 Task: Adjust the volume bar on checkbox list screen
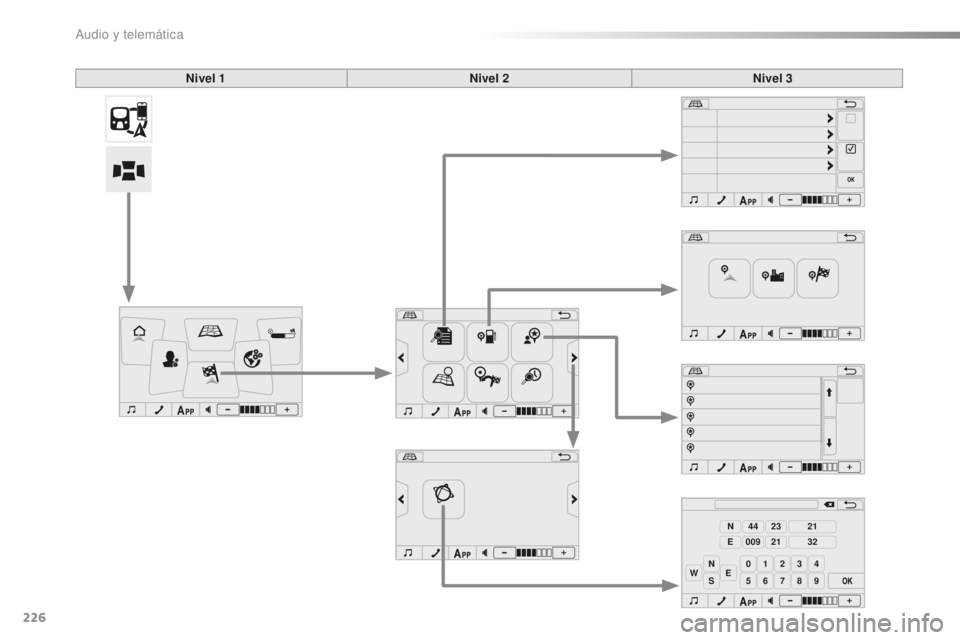[819, 200]
